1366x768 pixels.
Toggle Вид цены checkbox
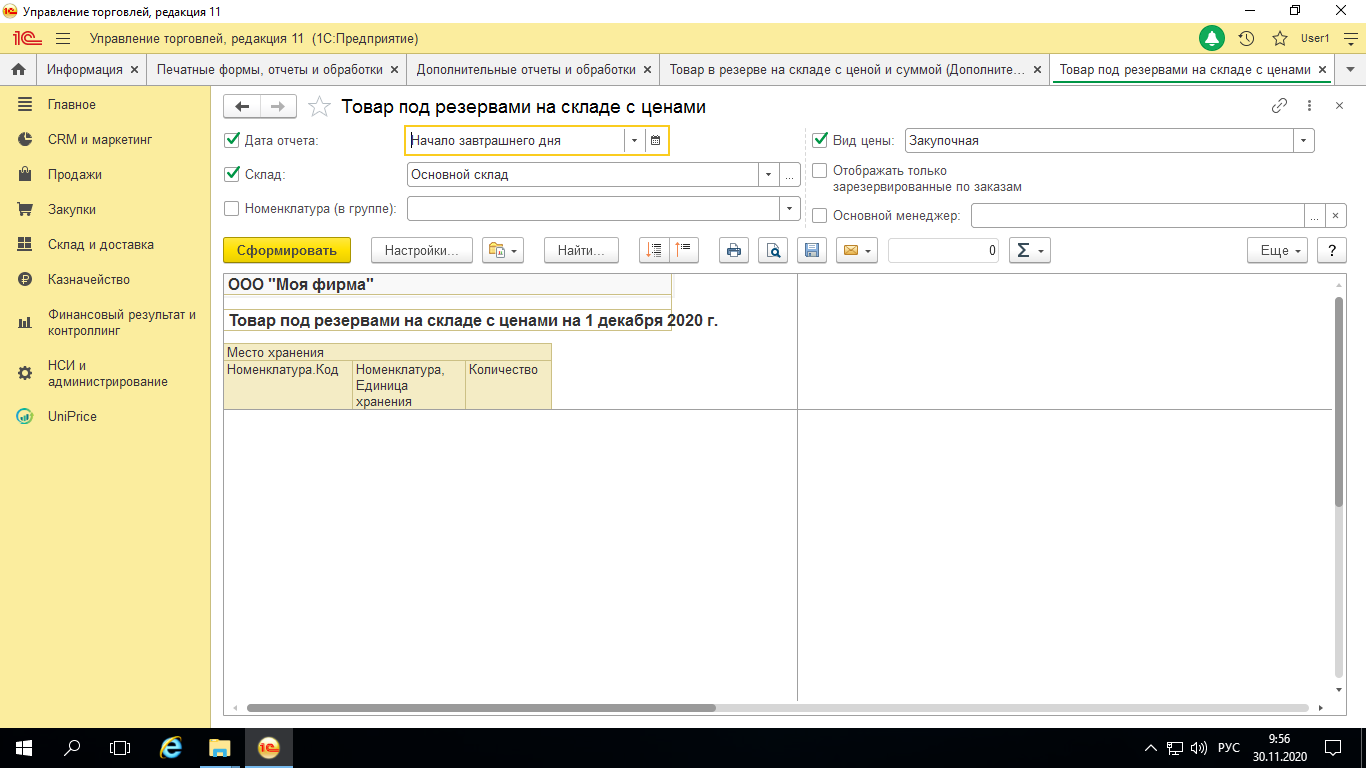click(820, 141)
